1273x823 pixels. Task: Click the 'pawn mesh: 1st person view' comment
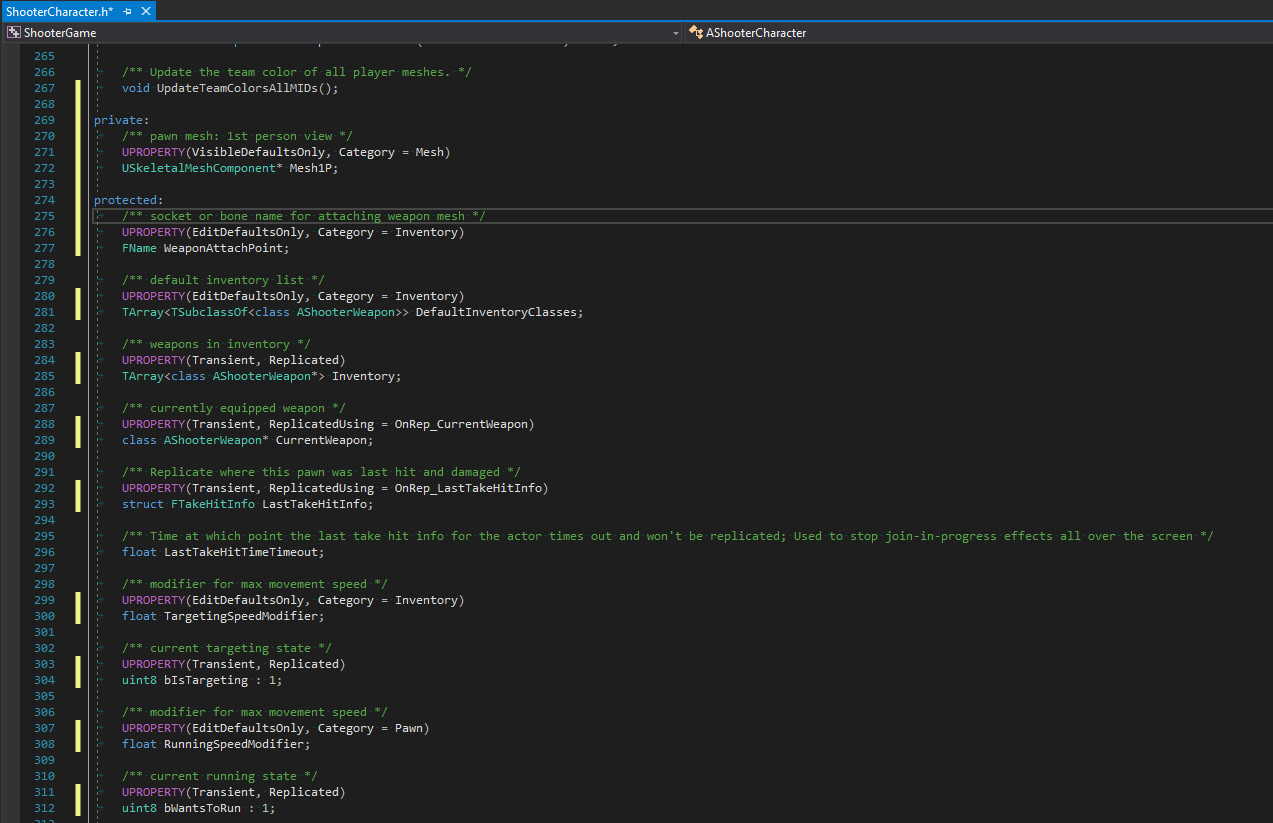click(x=237, y=136)
